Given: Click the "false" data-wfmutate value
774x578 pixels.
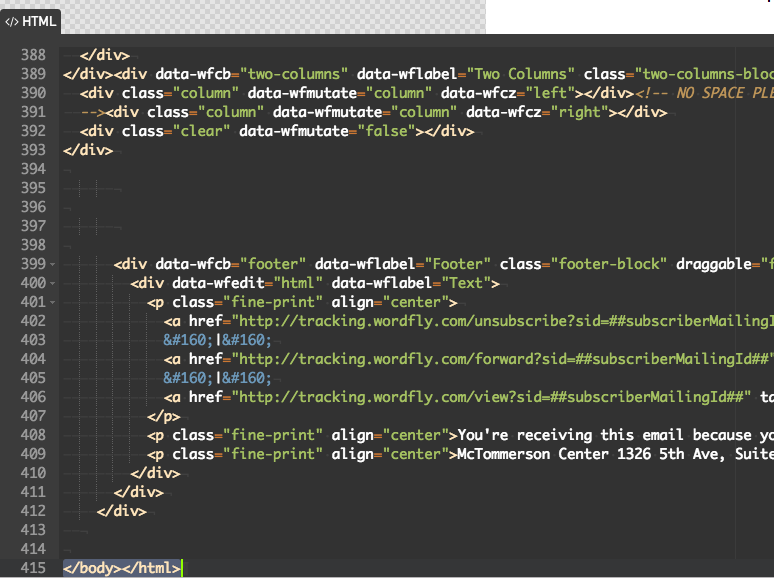Looking at the screenshot, I should pyautogui.click(x=386, y=131).
